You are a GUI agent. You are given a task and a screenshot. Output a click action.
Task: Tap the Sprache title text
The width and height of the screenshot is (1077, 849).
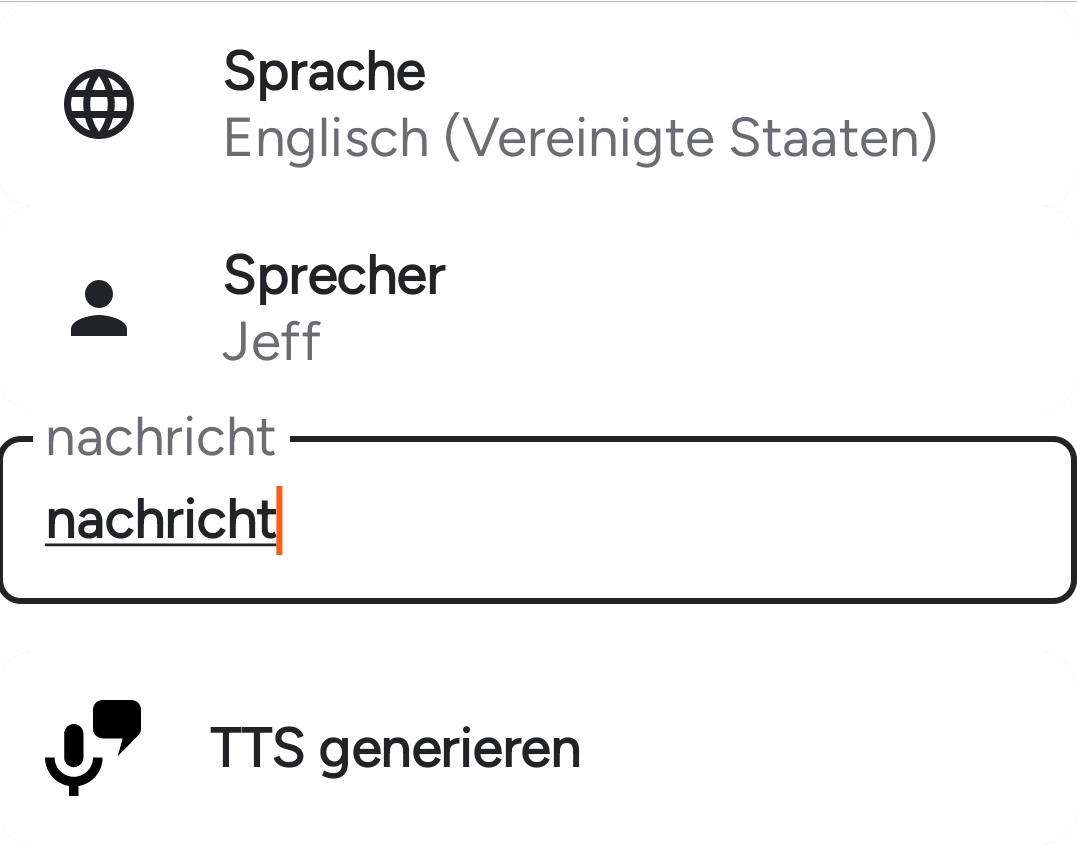[324, 72]
